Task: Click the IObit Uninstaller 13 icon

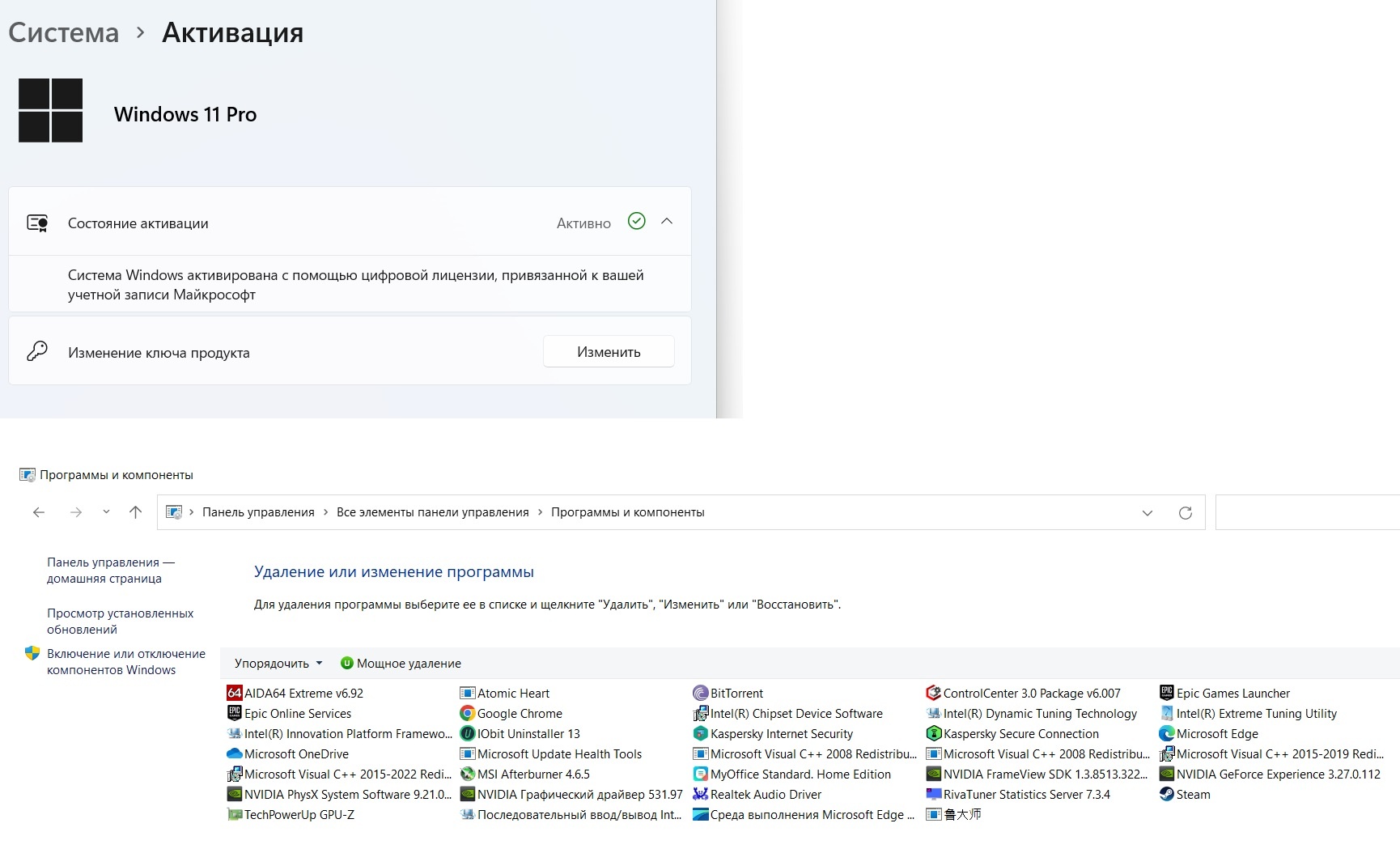Action: point(467,733)
